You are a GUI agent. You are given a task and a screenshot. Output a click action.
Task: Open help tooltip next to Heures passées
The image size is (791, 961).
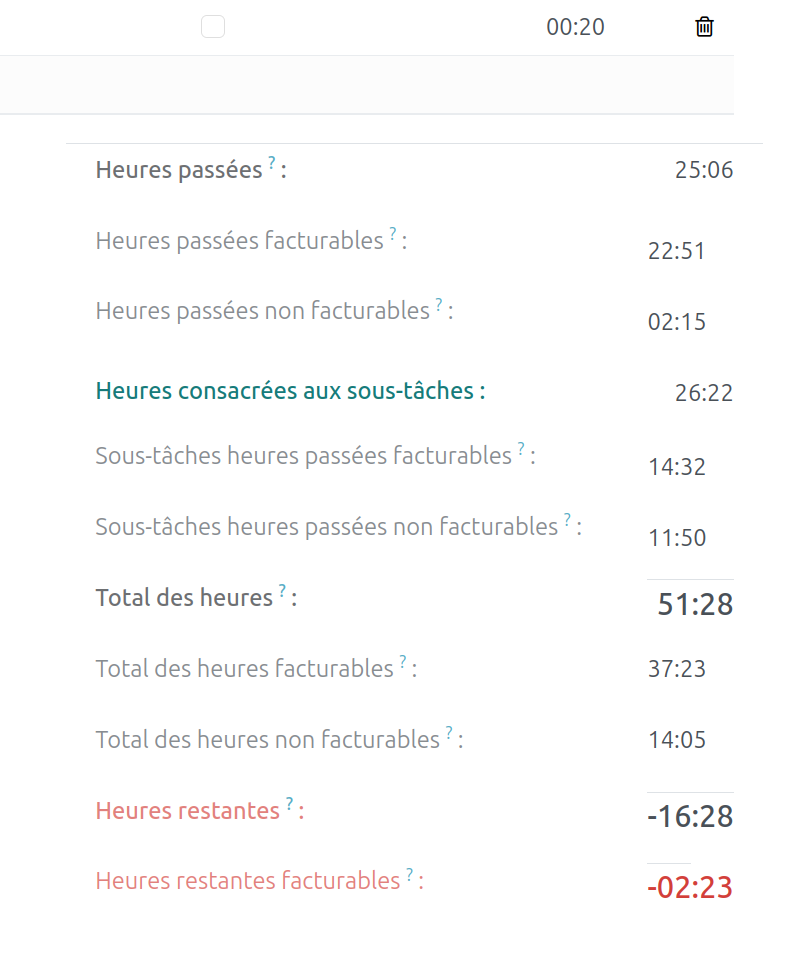point(271,163)
